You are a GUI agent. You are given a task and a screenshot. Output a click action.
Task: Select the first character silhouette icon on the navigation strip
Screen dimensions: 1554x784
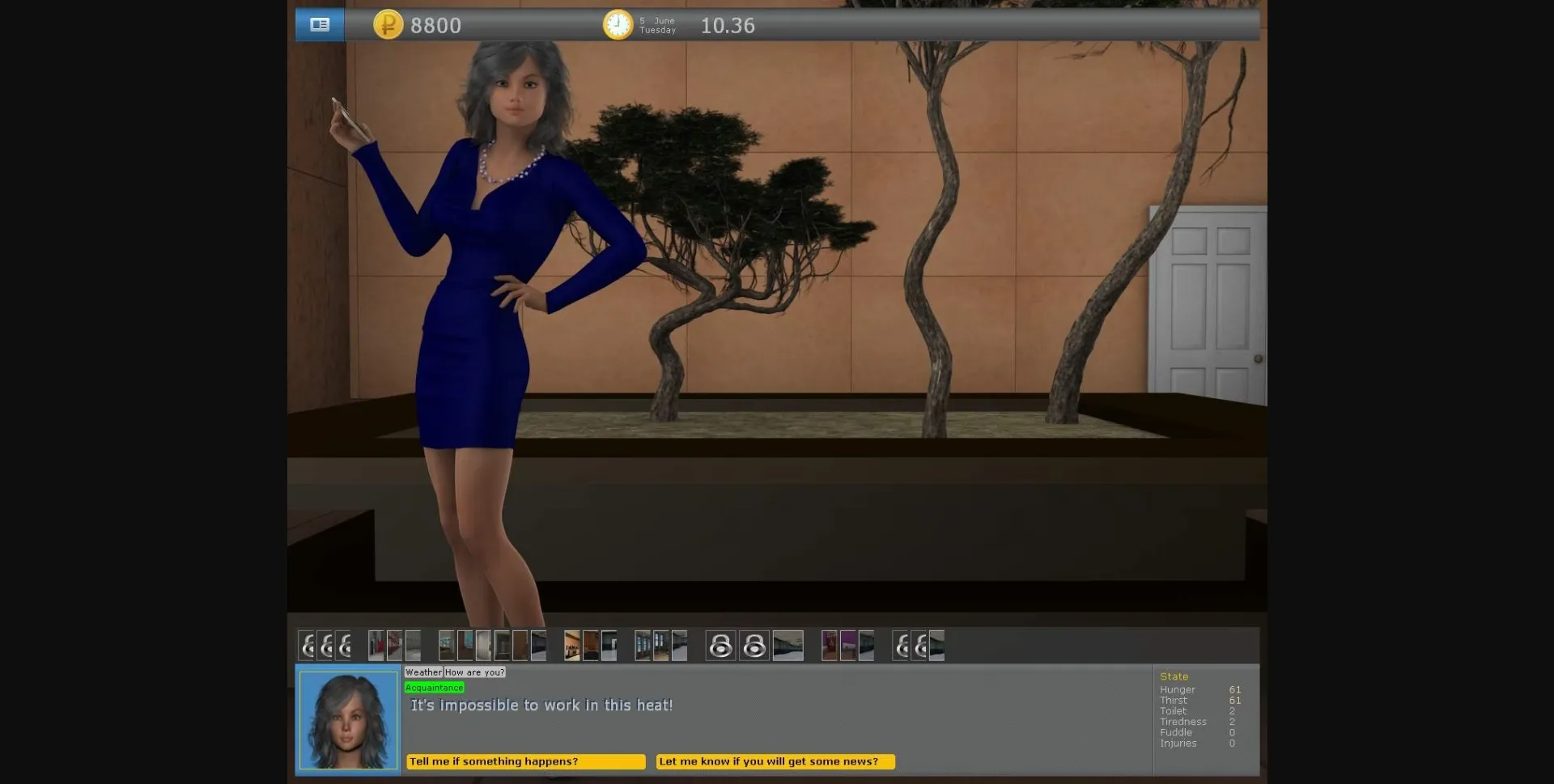click(306, 646)
